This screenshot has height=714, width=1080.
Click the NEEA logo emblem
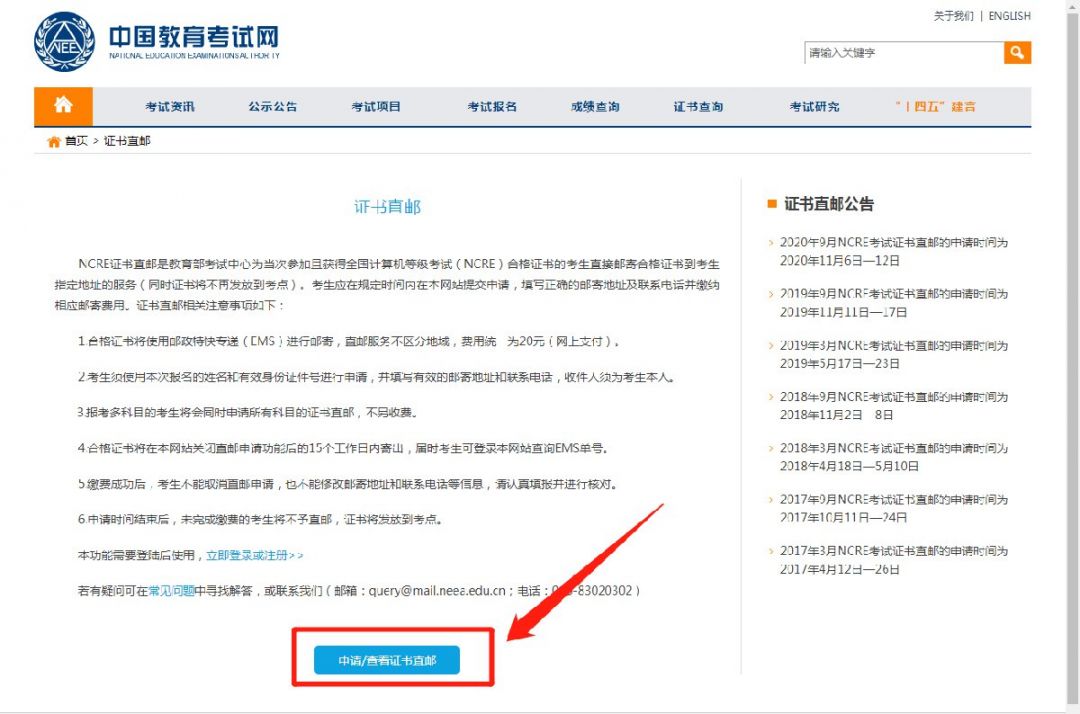tap(64, 41)
